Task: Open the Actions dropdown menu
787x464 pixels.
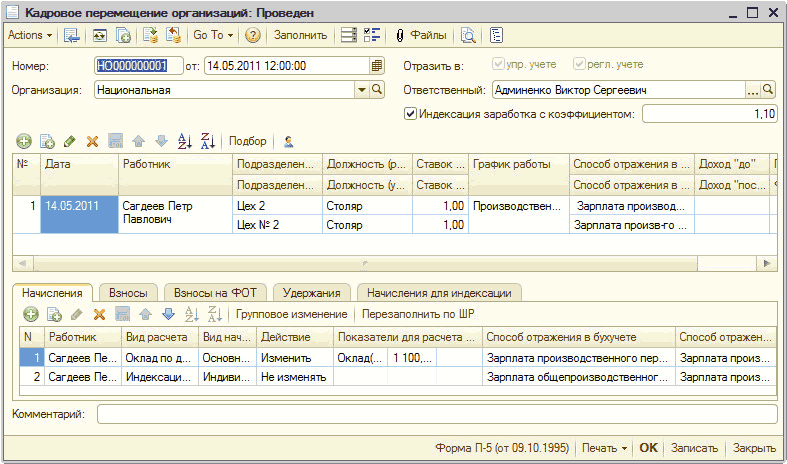Action: [x=29, y=35]
